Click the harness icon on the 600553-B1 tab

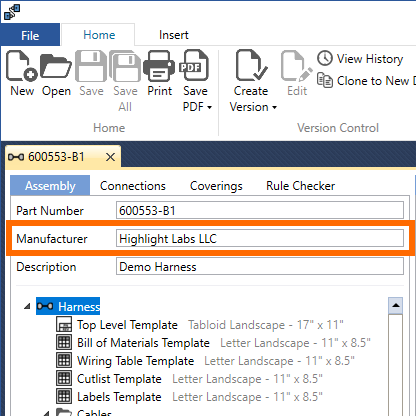[16, 157]
